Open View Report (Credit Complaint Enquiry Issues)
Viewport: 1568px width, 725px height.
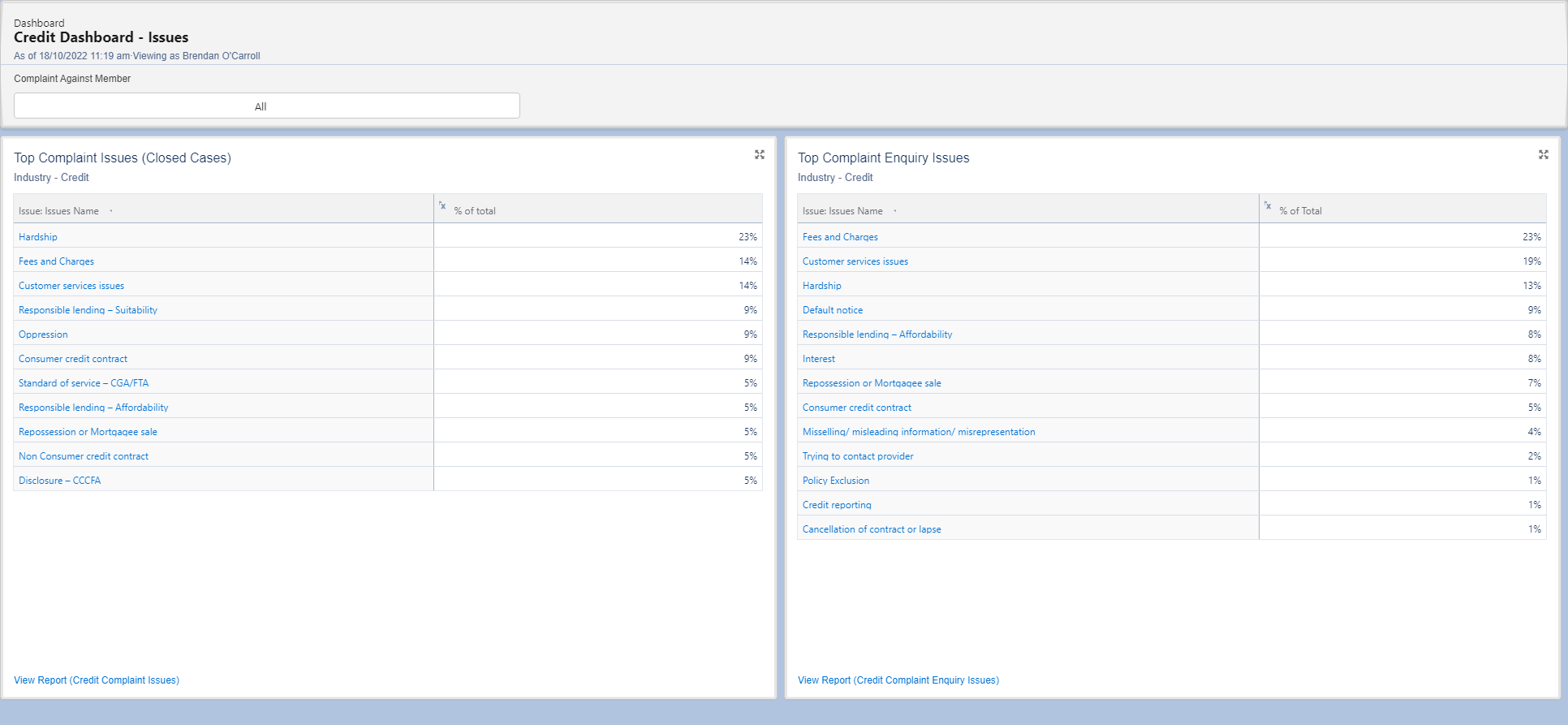(x=898, y=680)
